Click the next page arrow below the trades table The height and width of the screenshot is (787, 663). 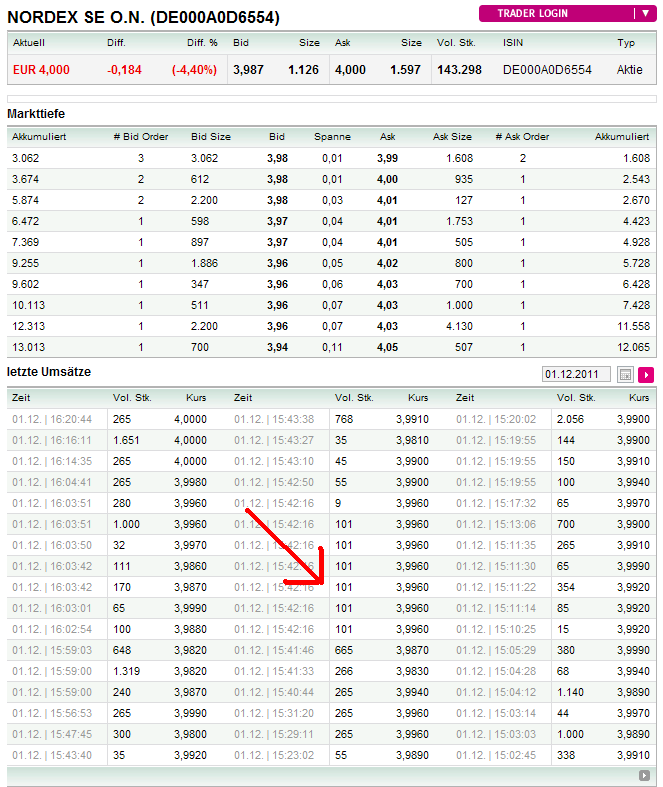click(x=644, y=775)
